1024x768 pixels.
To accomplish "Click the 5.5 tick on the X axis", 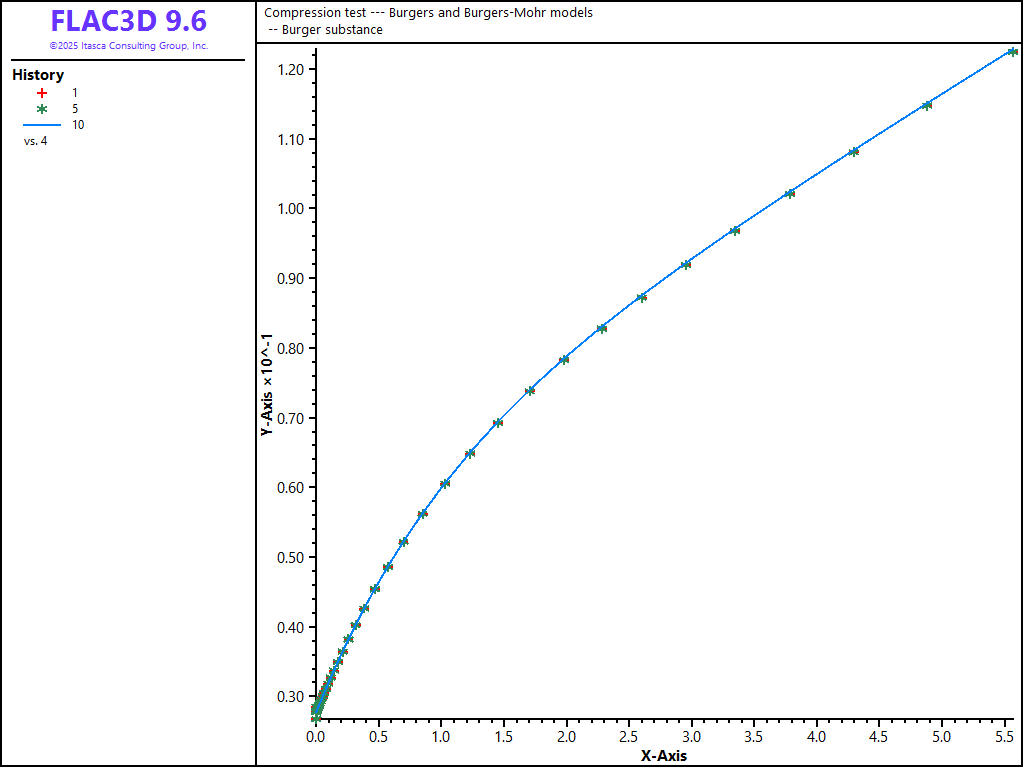I will [x=1004, y=737].
